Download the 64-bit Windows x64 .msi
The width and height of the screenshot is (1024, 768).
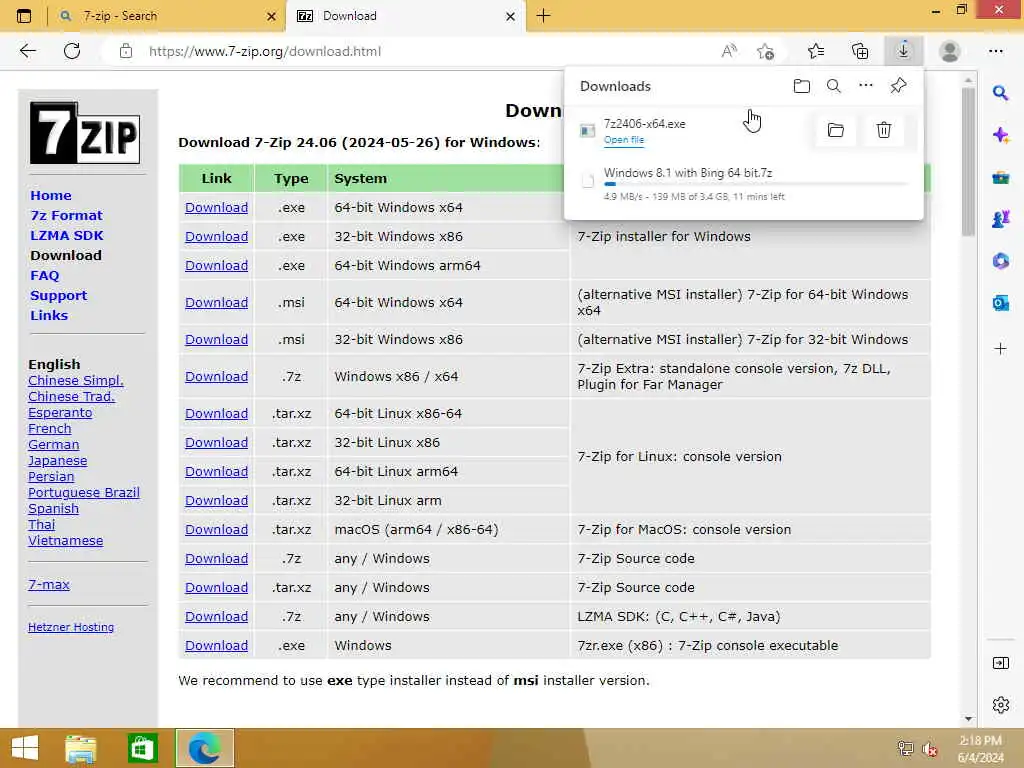pyautogui.click(x=216, y=302)
